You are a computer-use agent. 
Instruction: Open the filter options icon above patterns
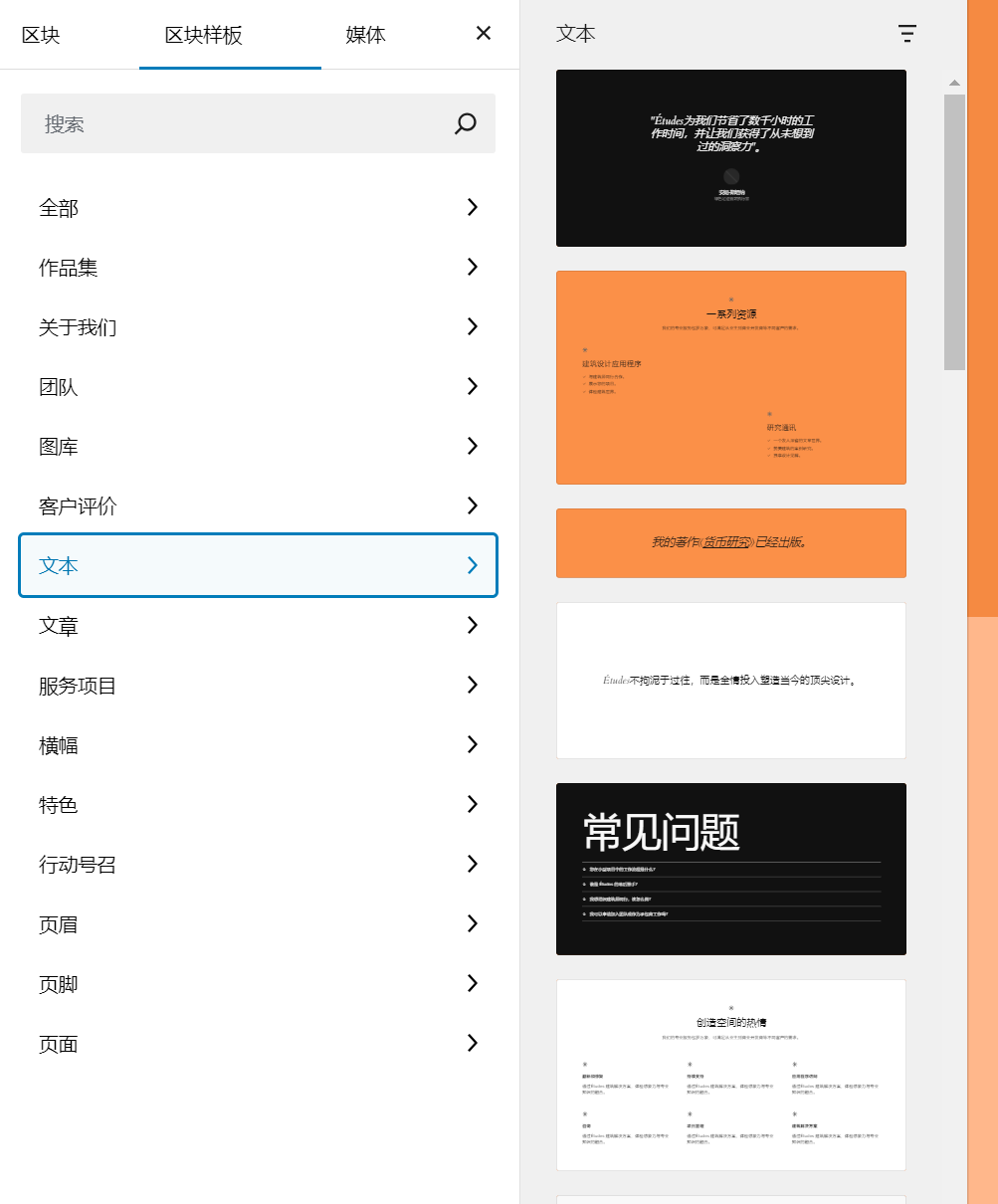[x=906, y=33]
